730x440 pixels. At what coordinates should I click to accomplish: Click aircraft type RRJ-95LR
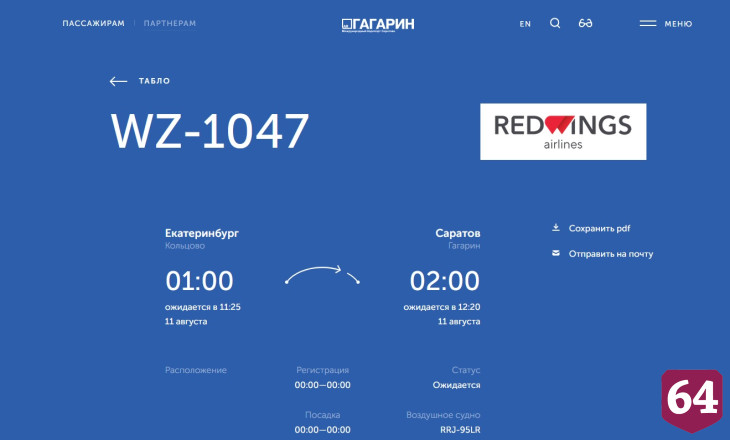[460, 430]
